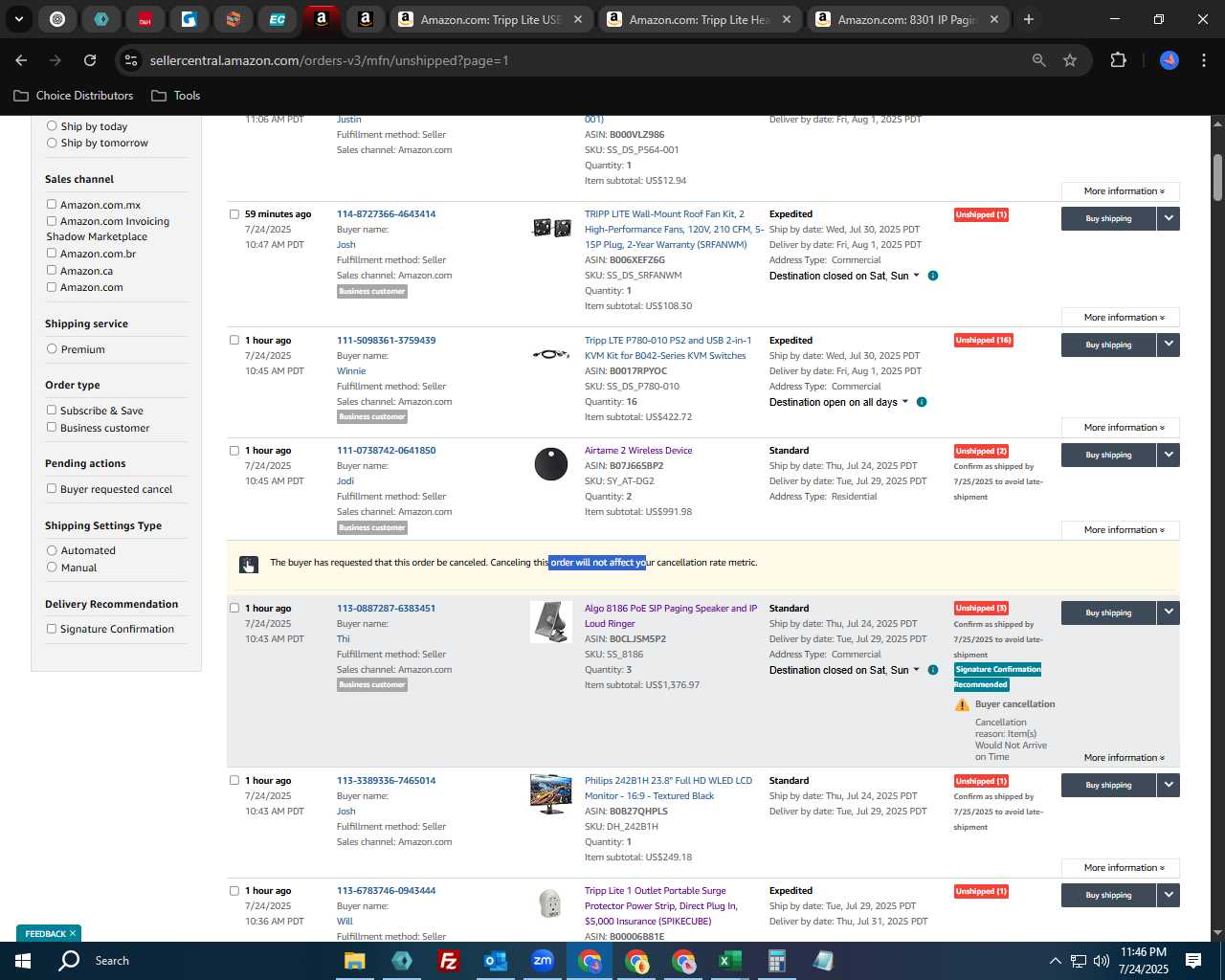Screen dimensions: 1225x980
Task: Open the Tripp Lite Hea... Amazon tab
Action: pyautogui.click(x=700, y=19)
